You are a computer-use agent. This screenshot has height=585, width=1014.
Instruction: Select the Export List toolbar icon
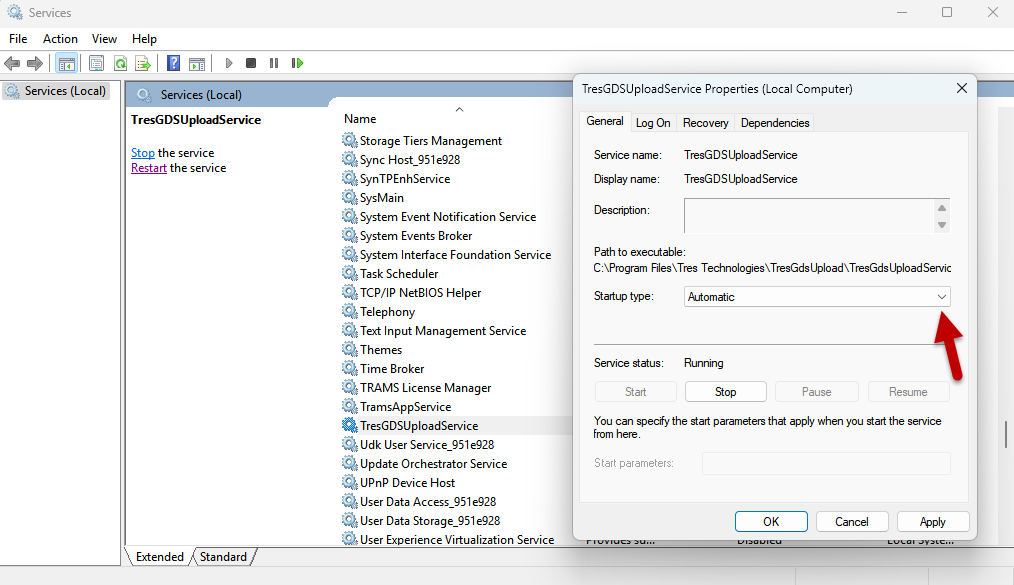coord(143,62)
